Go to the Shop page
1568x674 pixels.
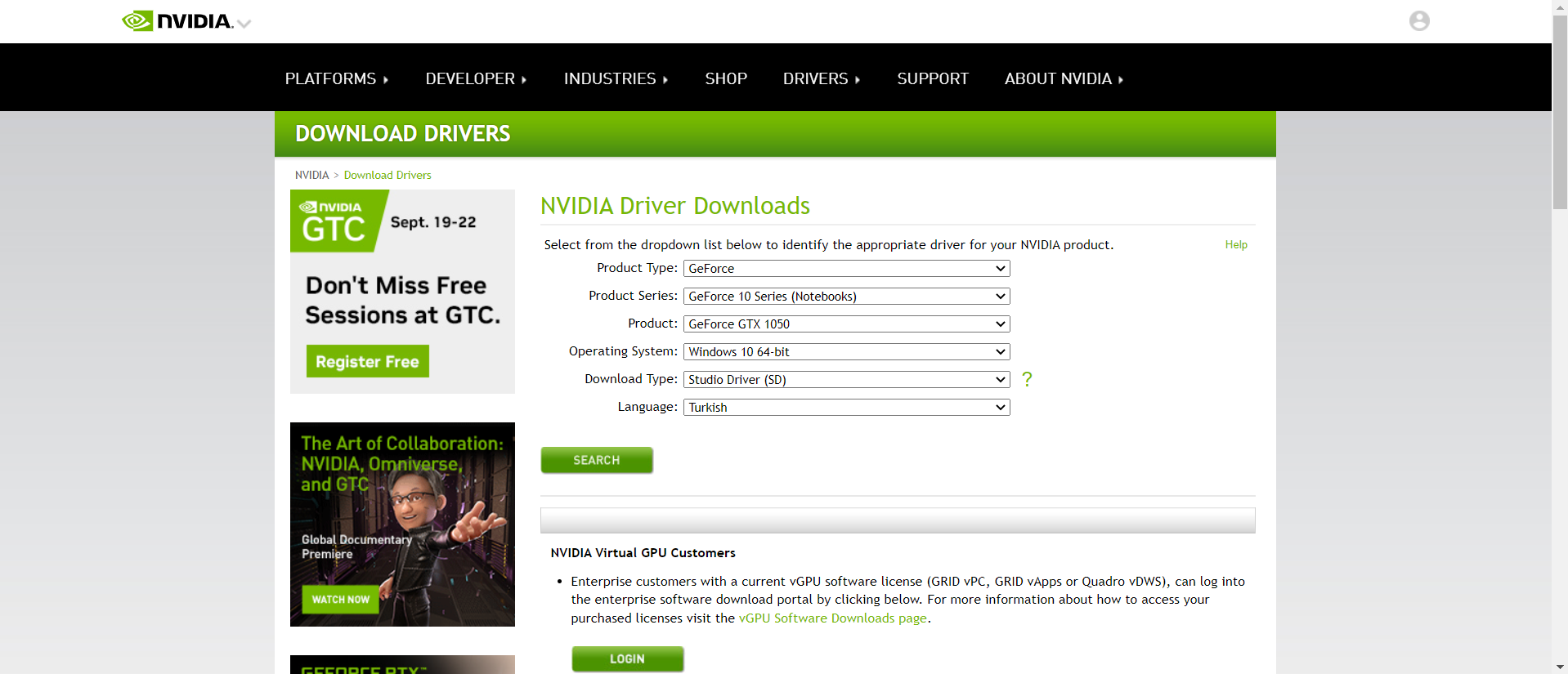point(726,78)
